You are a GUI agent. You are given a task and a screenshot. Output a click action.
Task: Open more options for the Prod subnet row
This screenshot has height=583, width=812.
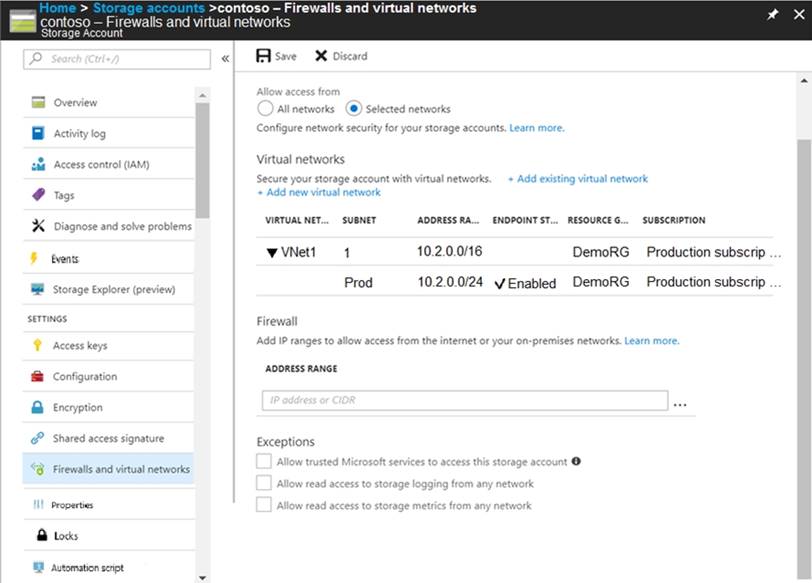coord(775,285)
